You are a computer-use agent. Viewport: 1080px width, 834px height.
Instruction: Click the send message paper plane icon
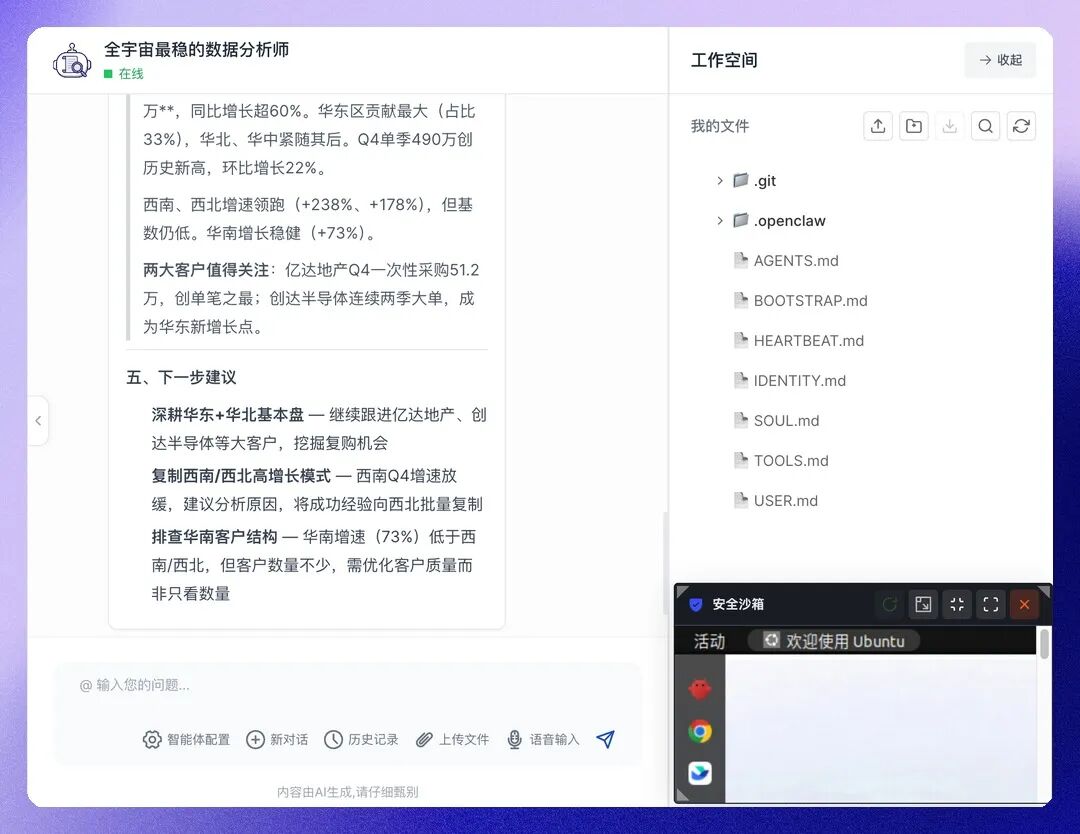point(605,739)
